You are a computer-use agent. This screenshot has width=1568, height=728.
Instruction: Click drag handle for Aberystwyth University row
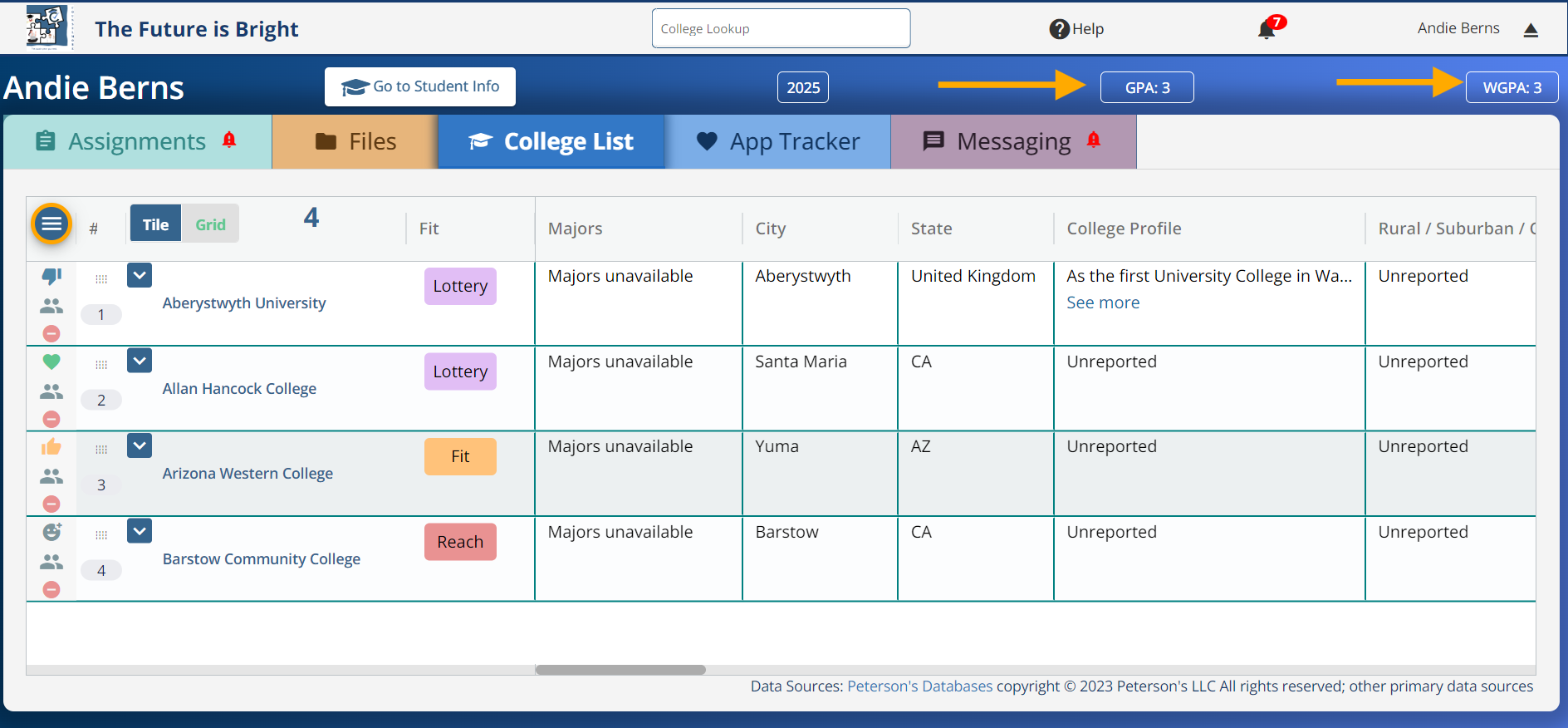click(x=101, y=279)
